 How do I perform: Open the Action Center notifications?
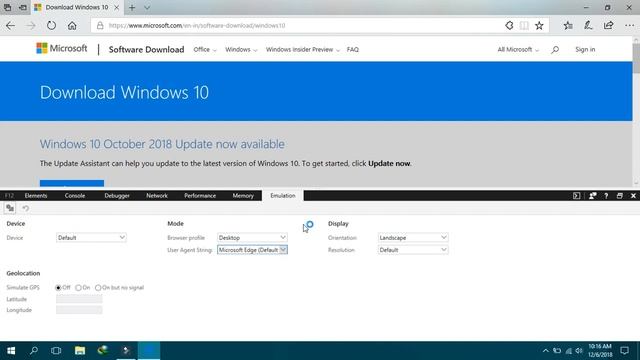click(x=624, y=351)
